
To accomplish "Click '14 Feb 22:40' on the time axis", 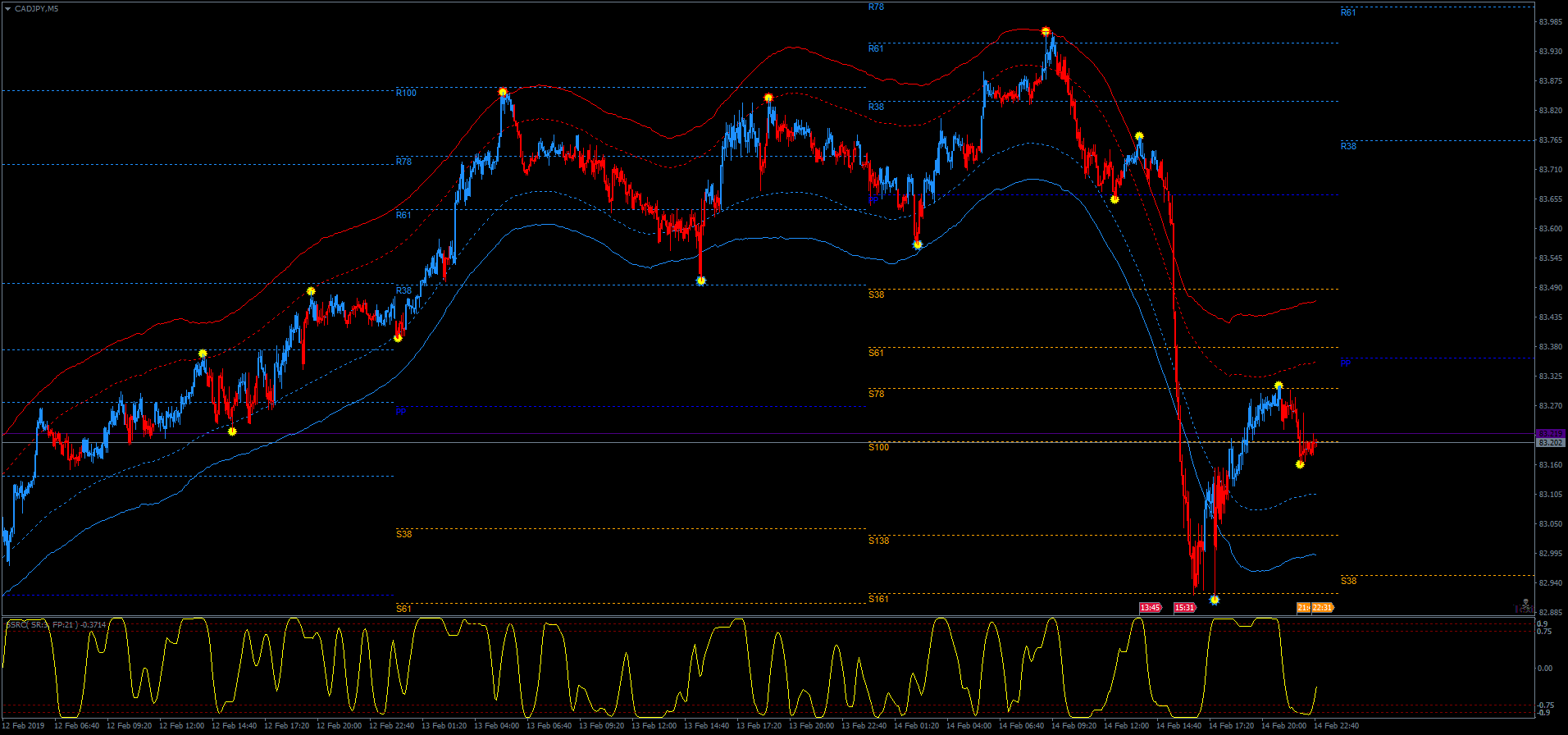I will coord(1338,725).
